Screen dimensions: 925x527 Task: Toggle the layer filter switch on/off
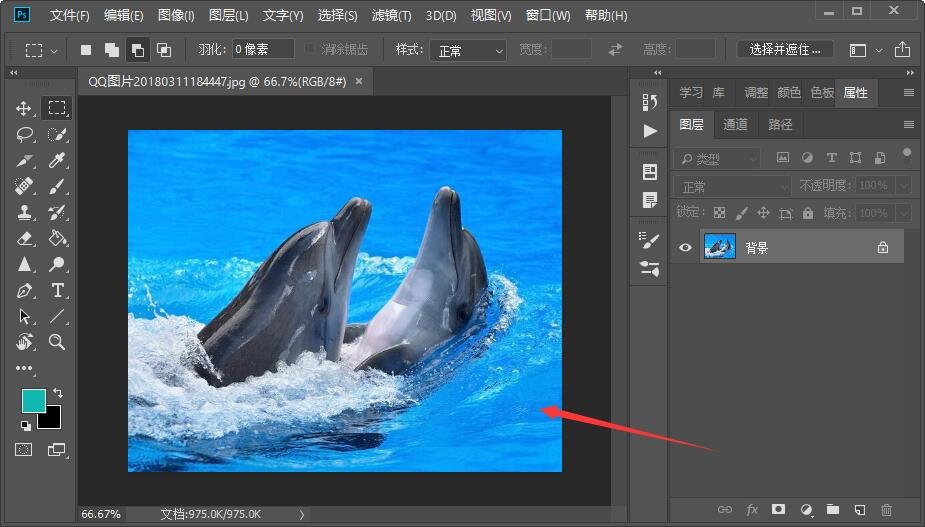pyautogui.click(x=906, y=156)
